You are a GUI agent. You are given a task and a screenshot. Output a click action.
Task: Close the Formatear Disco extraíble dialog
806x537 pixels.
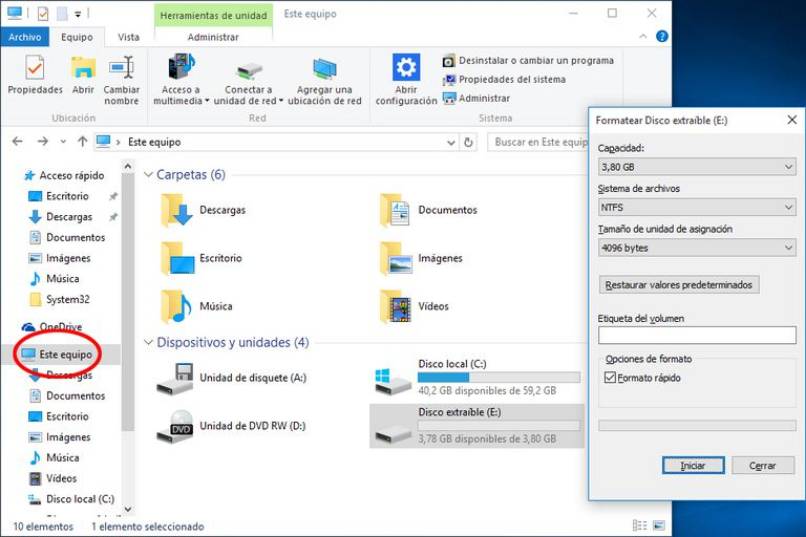(x=792, y=120)
